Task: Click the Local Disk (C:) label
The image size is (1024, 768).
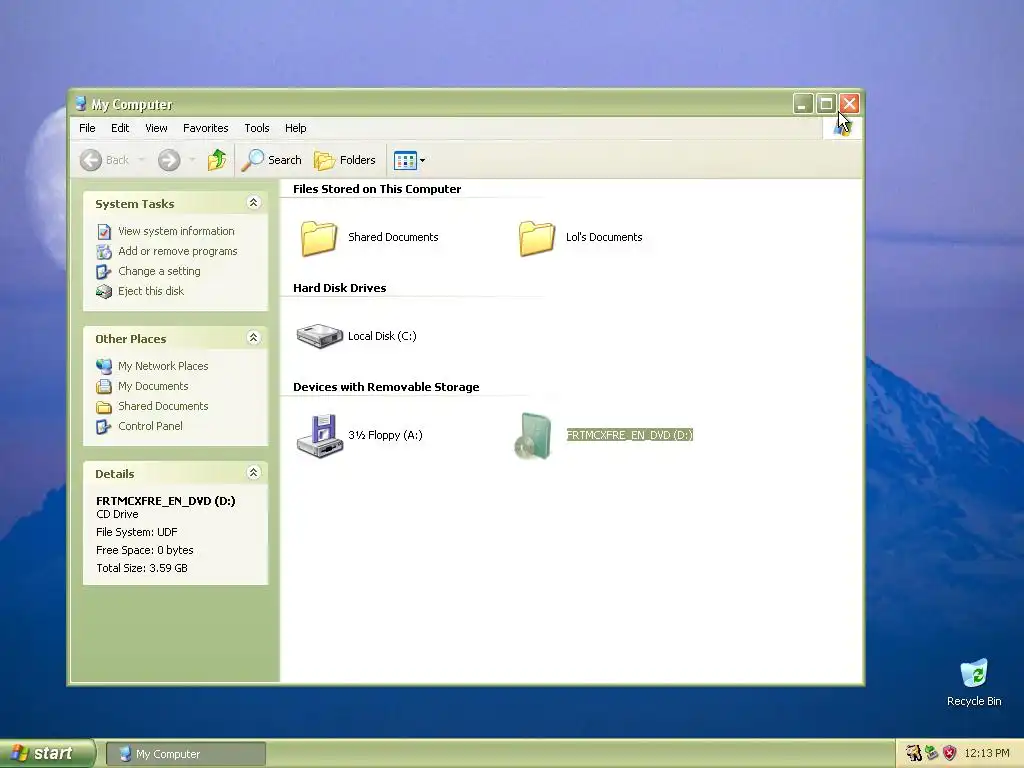Action: click(382, 336)
